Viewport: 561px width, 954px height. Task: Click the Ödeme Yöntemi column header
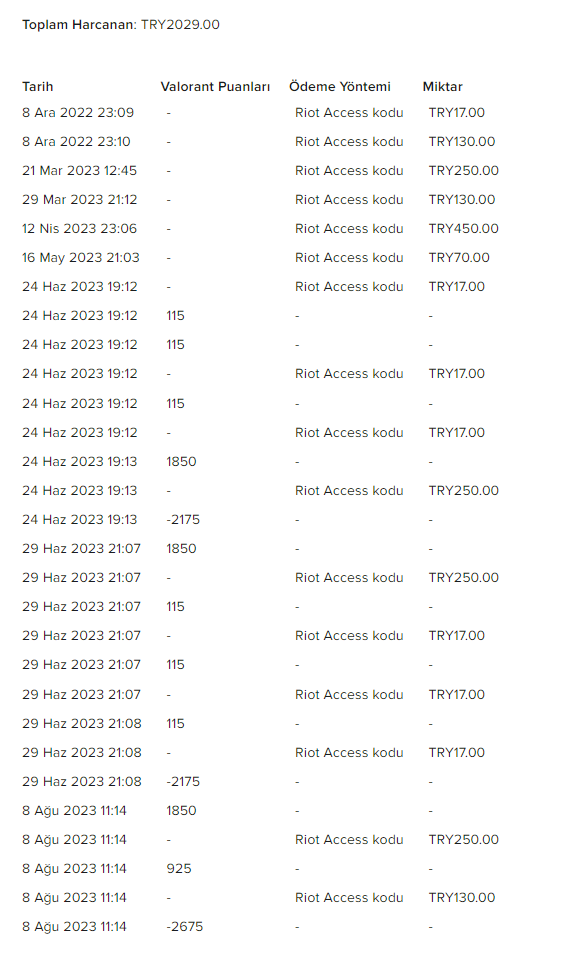[340, 86]
